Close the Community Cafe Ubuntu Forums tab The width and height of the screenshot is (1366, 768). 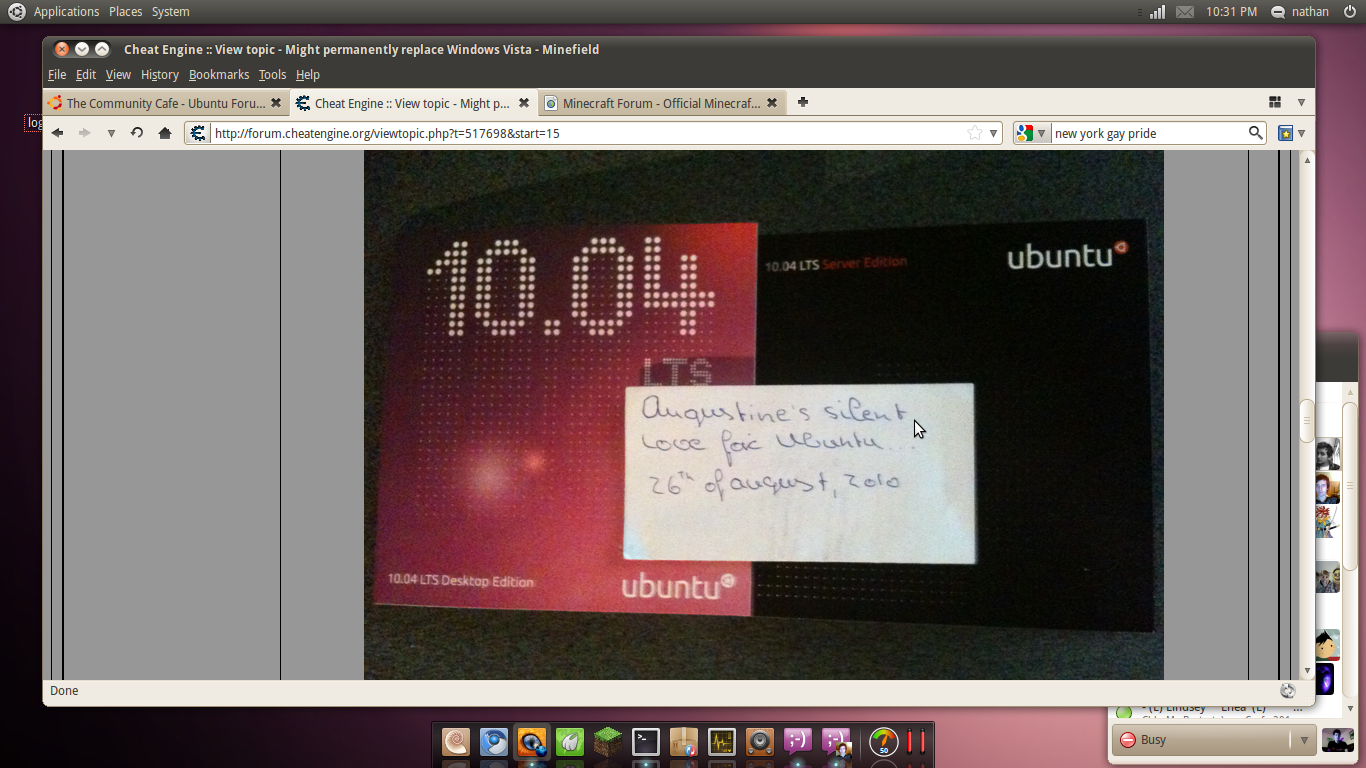coord(276,103)
